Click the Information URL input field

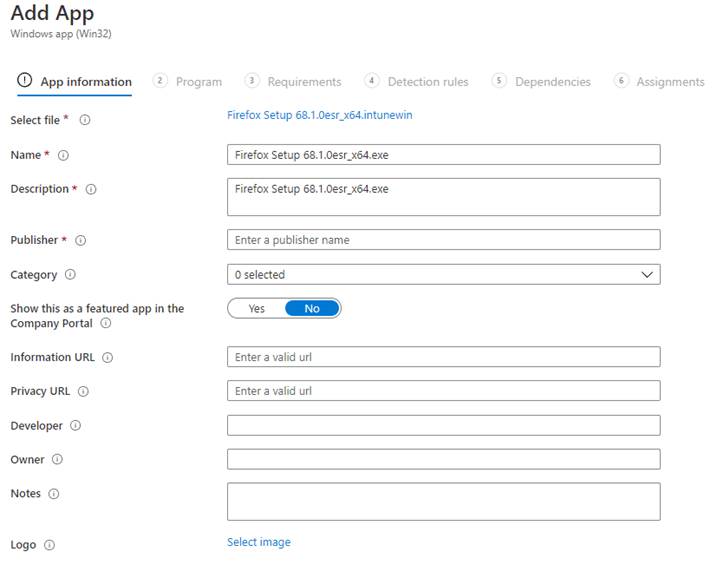click(444, 357)
